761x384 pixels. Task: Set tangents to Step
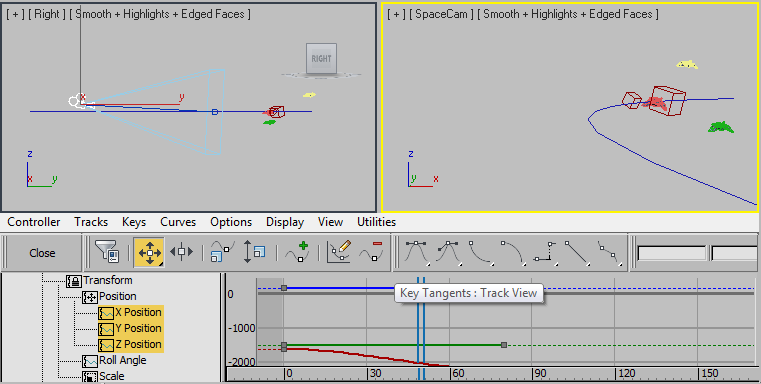[545, 252]
